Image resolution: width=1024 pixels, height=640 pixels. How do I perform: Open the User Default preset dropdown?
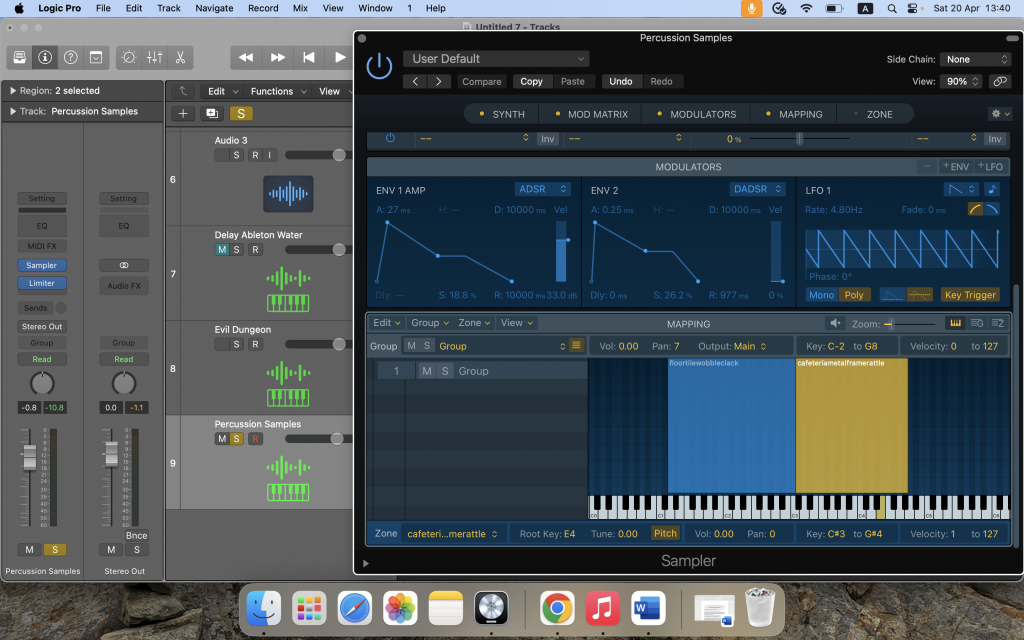coord(496,59)
